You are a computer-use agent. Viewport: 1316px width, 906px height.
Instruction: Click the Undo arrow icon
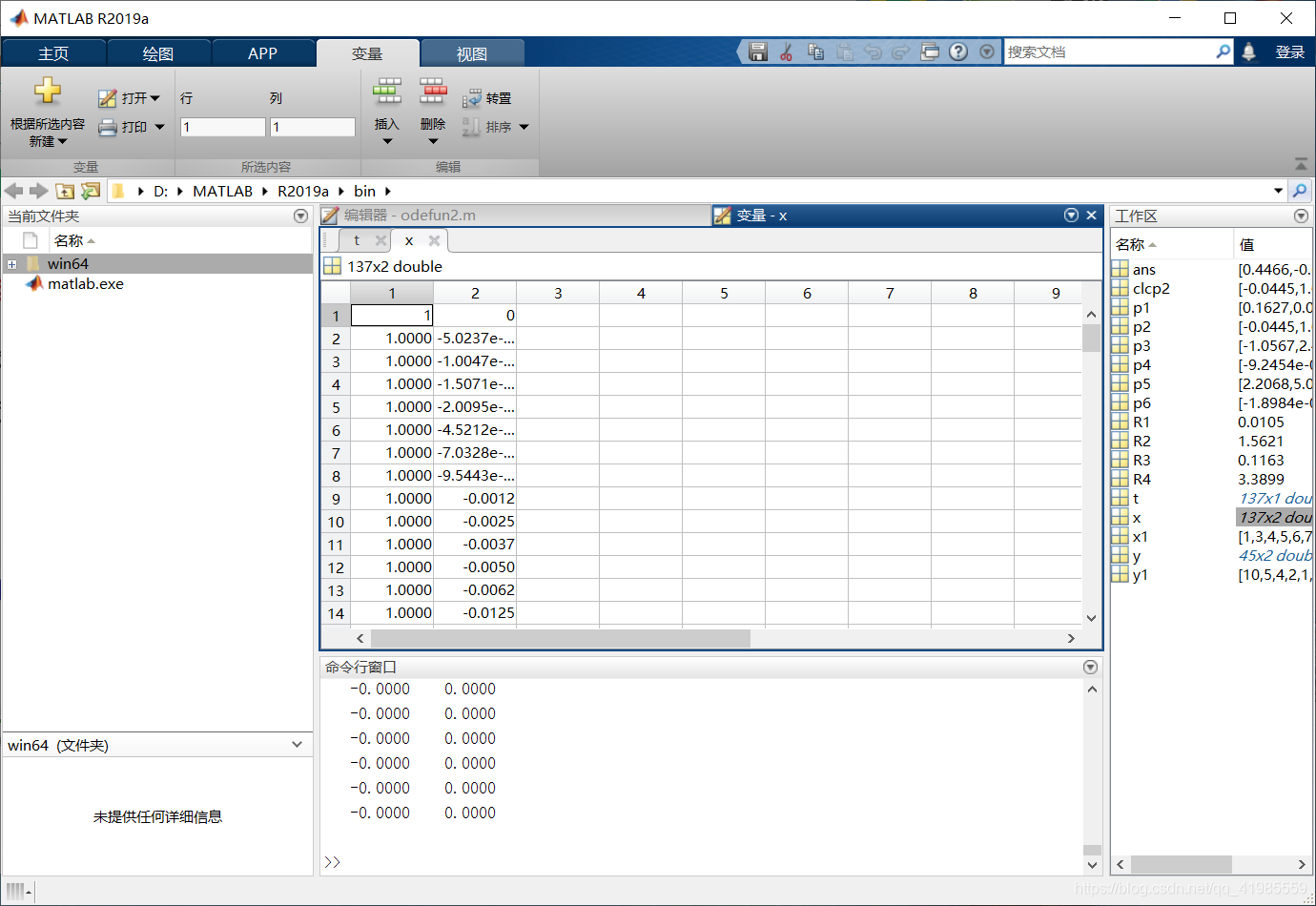[873, 52]
